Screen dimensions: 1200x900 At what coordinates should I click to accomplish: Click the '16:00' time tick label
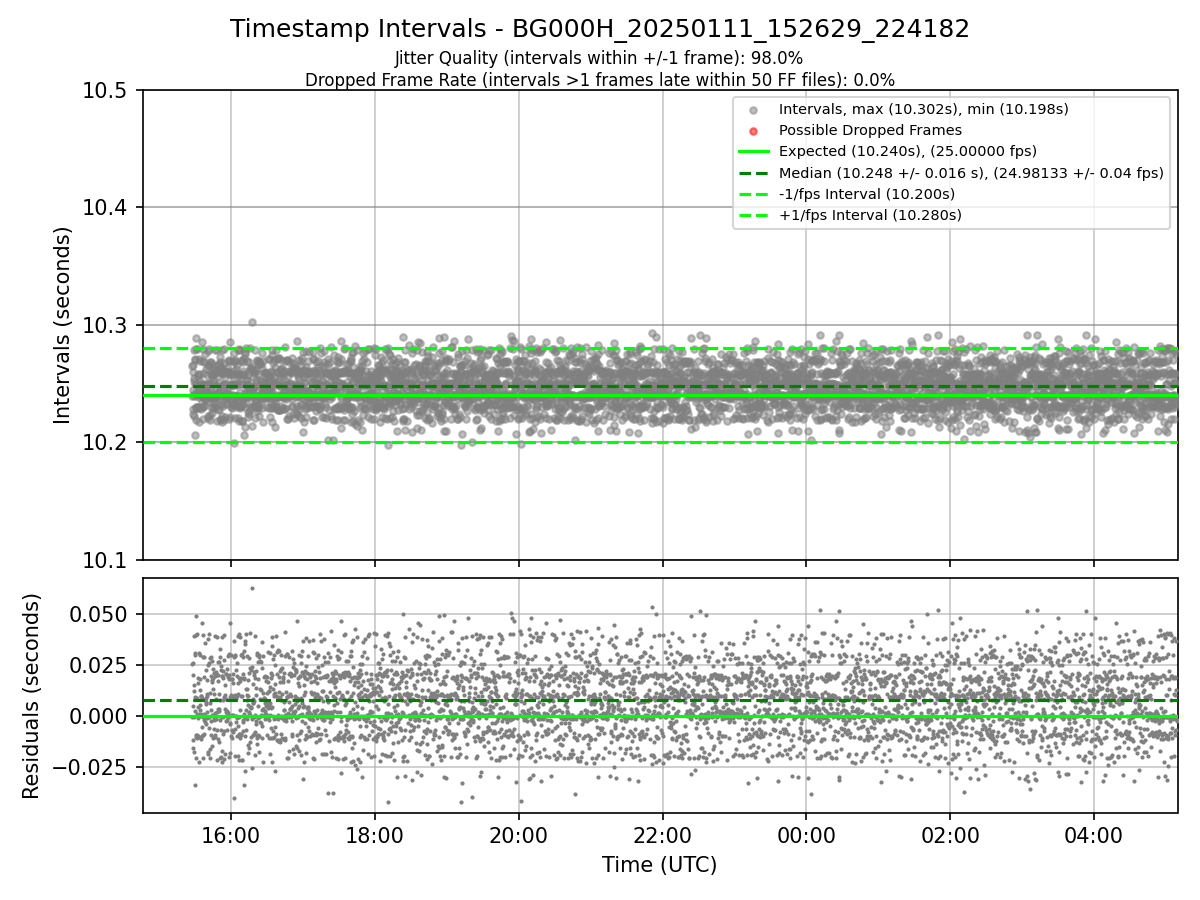click(x=231, y=834)
